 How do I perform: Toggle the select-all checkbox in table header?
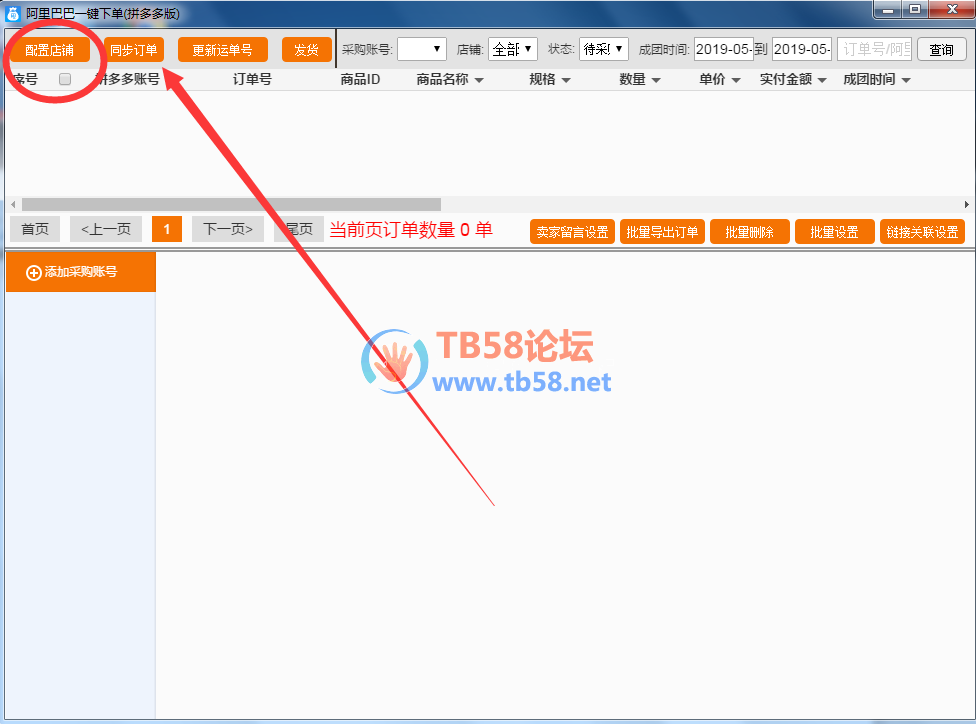tap(65, 79)
